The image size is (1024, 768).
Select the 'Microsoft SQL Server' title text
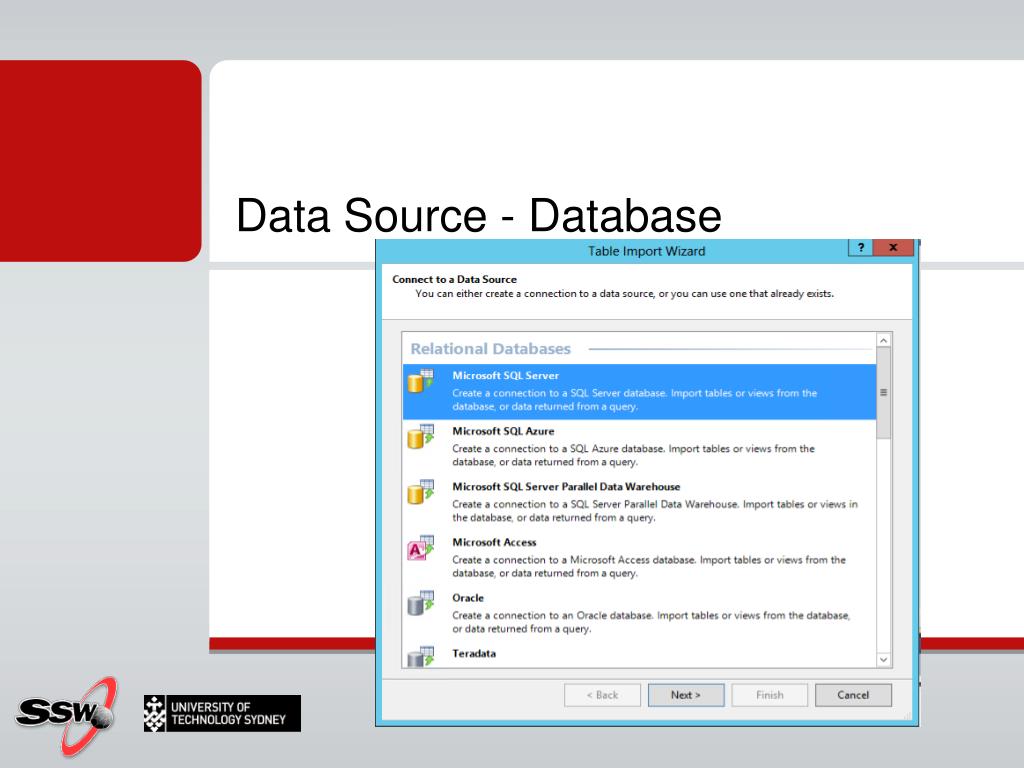point(505,376)
